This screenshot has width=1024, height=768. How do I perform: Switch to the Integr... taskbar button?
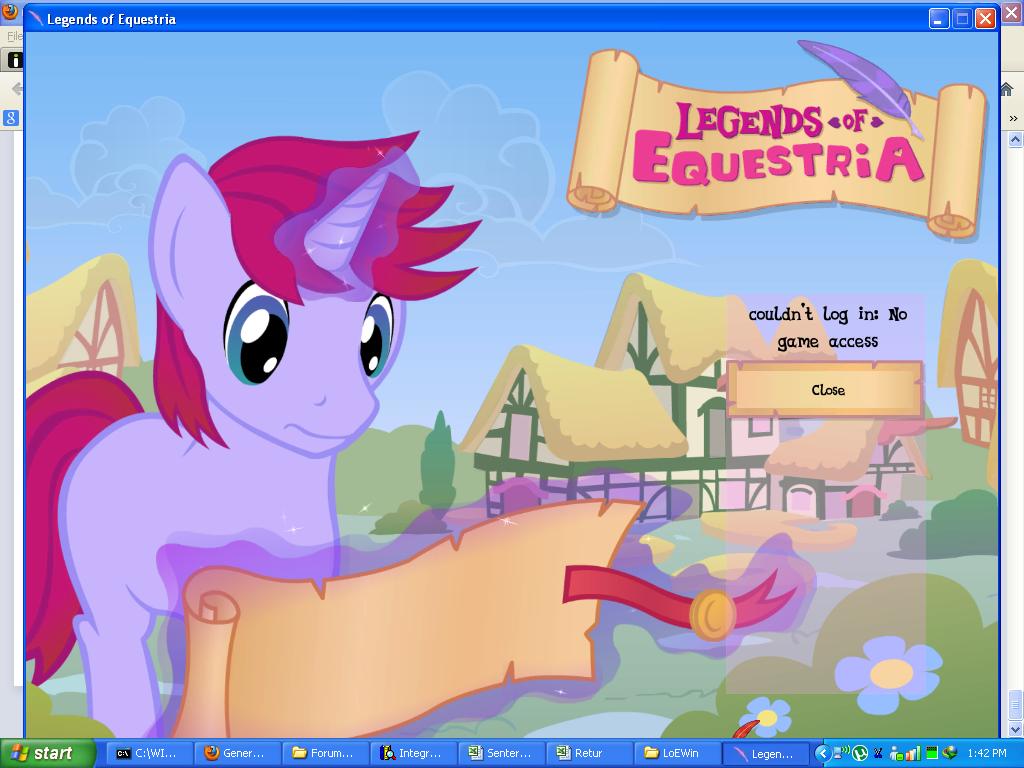(x=415, y=754)
